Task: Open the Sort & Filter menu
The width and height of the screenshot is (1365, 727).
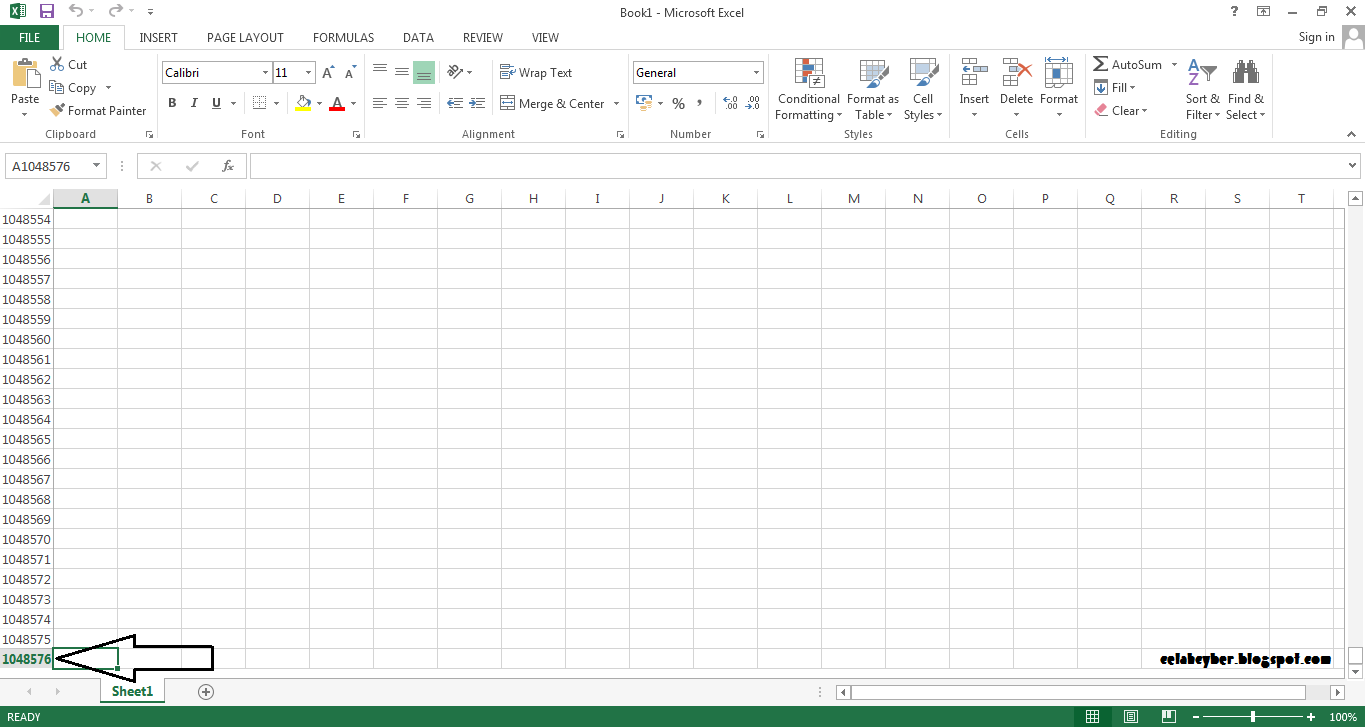Action: click(1202, 89)
